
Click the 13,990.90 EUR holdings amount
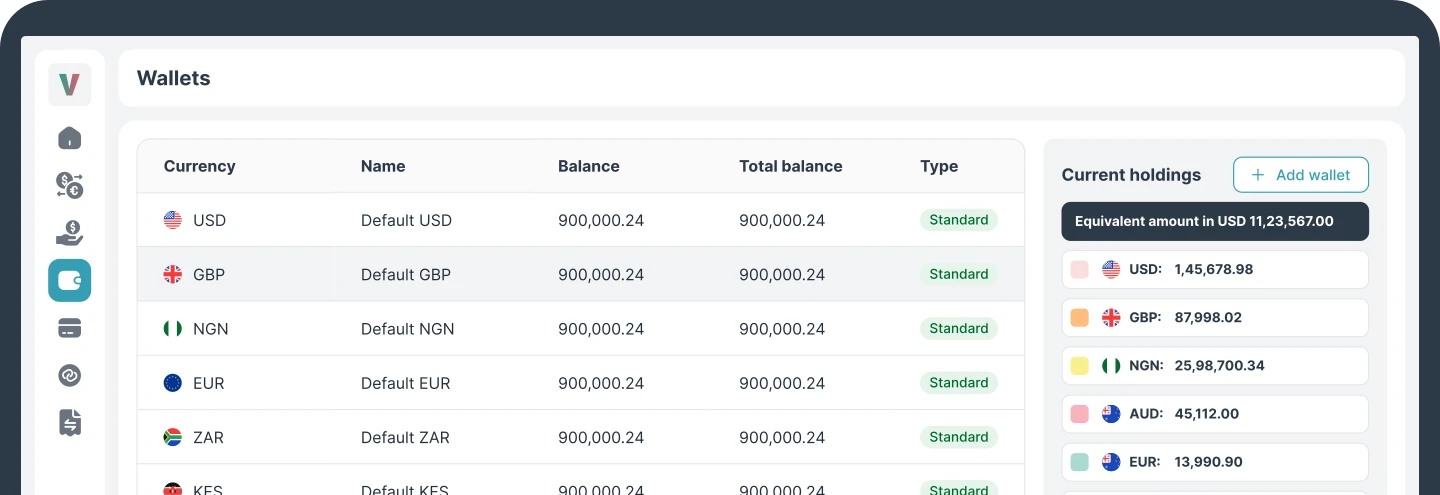pyautogui.click(x=1208, y=462)
